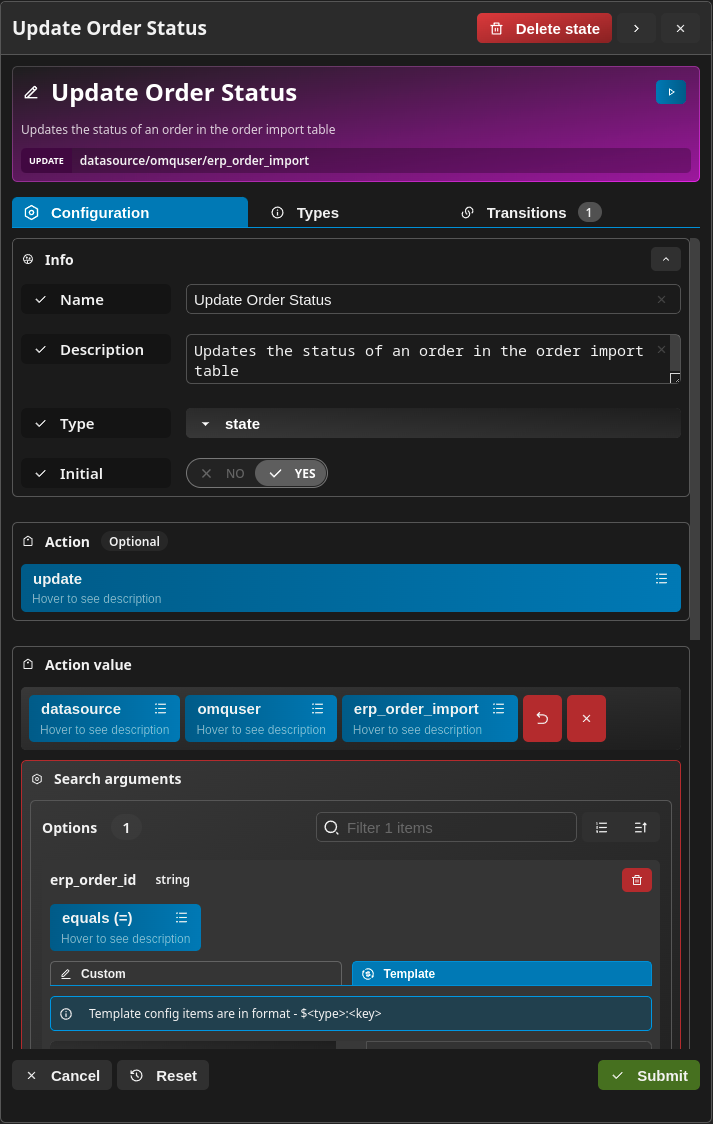Open the Type dropdown showing state

pyautogui.click(x=433, y=424)
